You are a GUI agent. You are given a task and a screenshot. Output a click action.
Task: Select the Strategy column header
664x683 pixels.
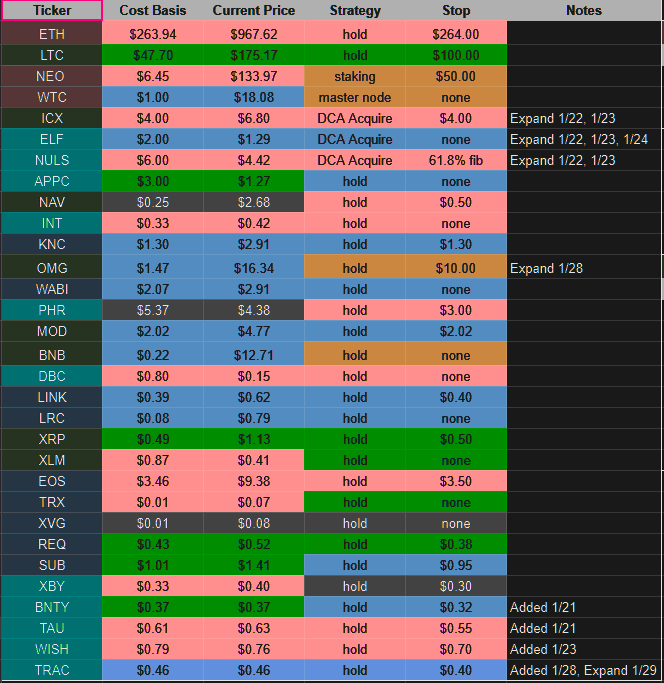tap(355, 10)
